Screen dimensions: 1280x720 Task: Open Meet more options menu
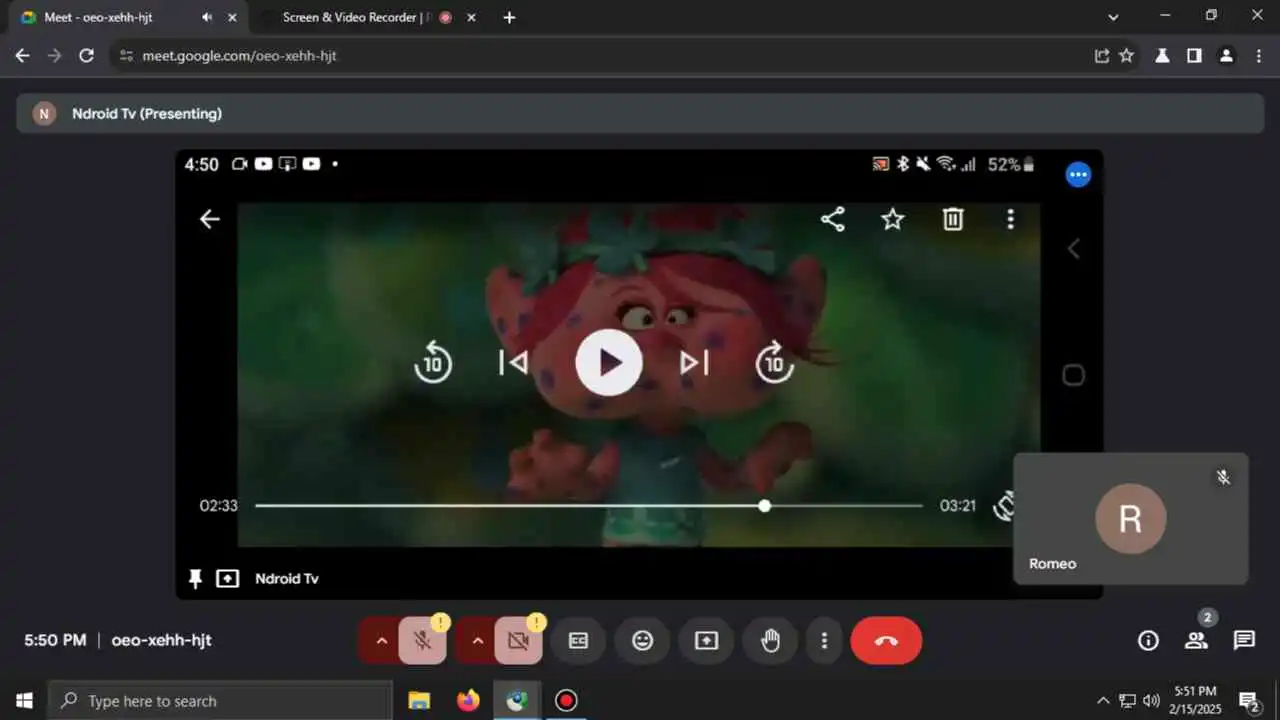[x=824, y=641]
